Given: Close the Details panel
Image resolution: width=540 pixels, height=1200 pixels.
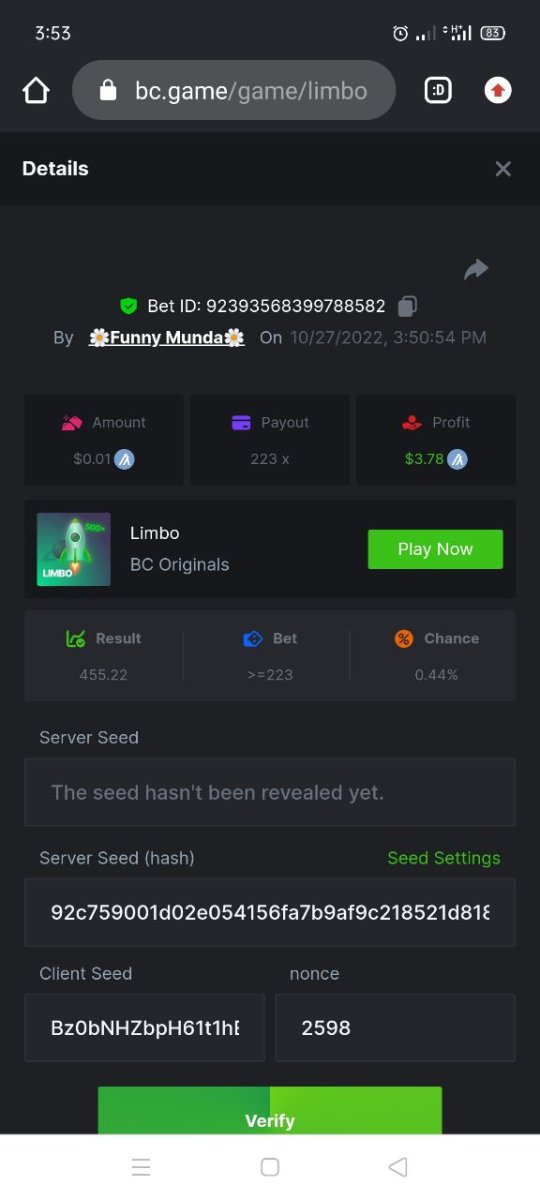Looking at the screenshot, I should click(503, 169).
